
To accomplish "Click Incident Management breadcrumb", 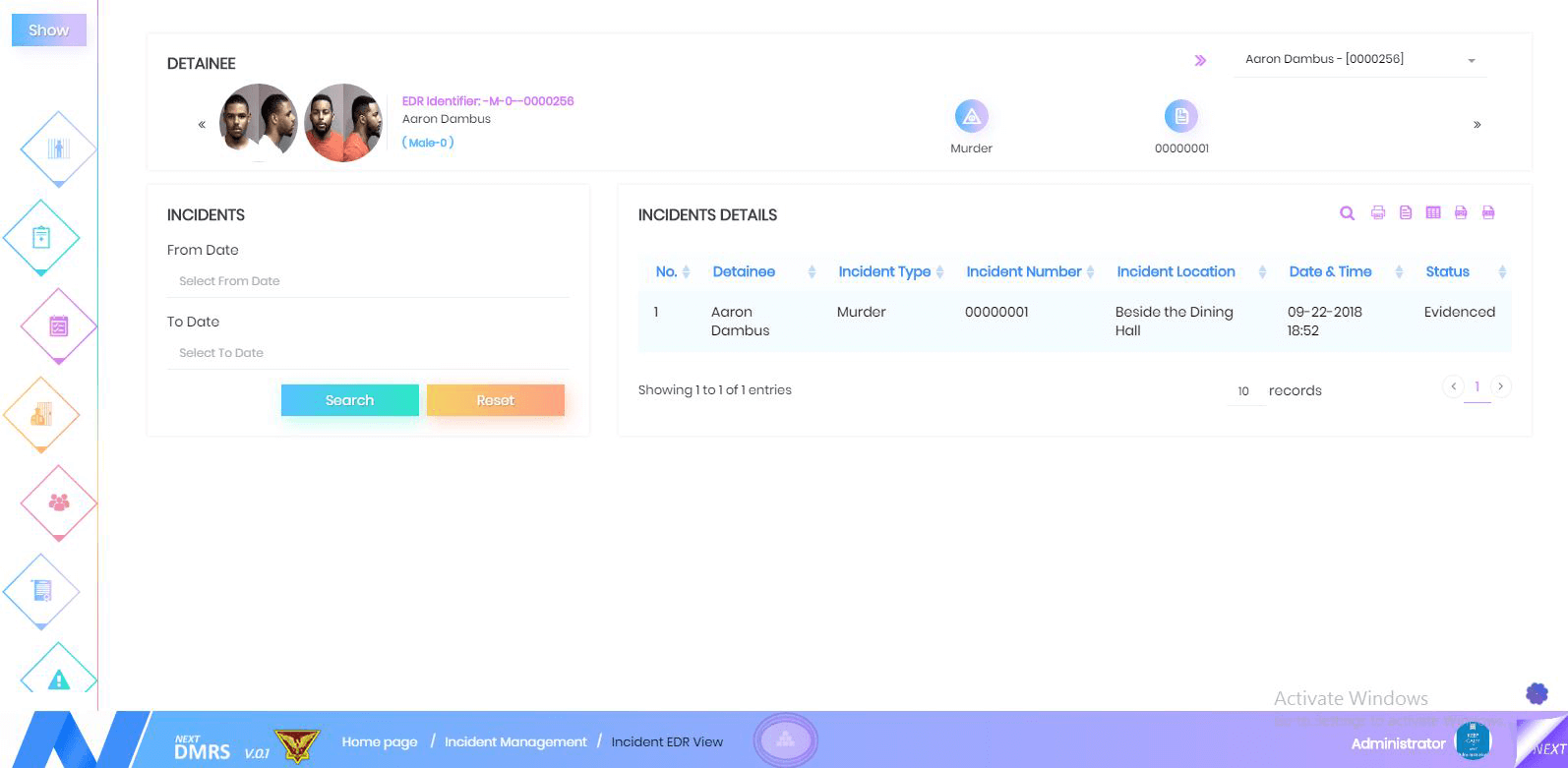I will 515,741.
